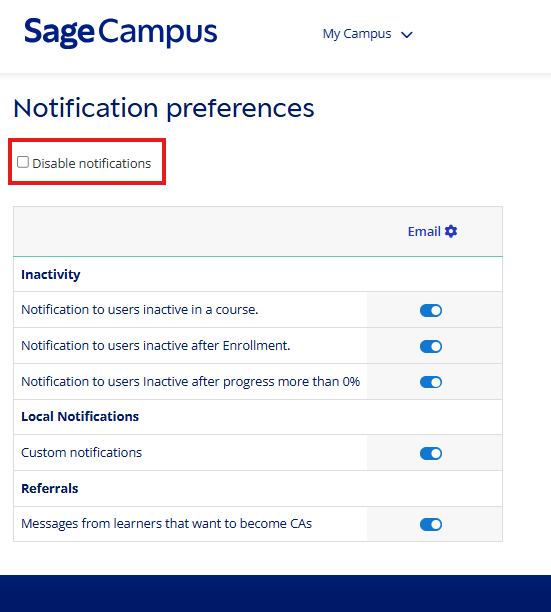551x612 pixels.
Task: Open Email settings via gear icon
Action: point(451,231)
